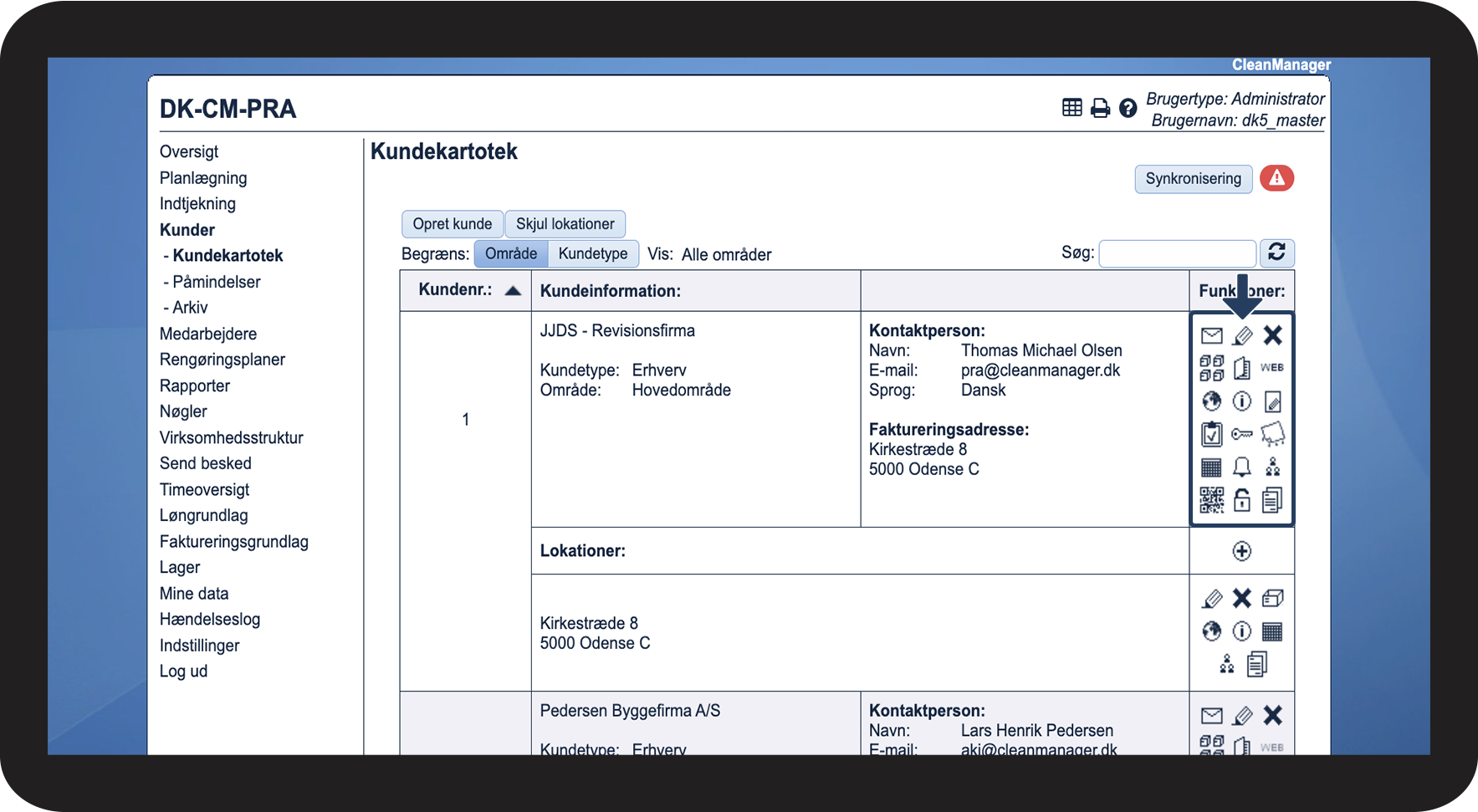Click into the Søg search field

click(1177, 253)
